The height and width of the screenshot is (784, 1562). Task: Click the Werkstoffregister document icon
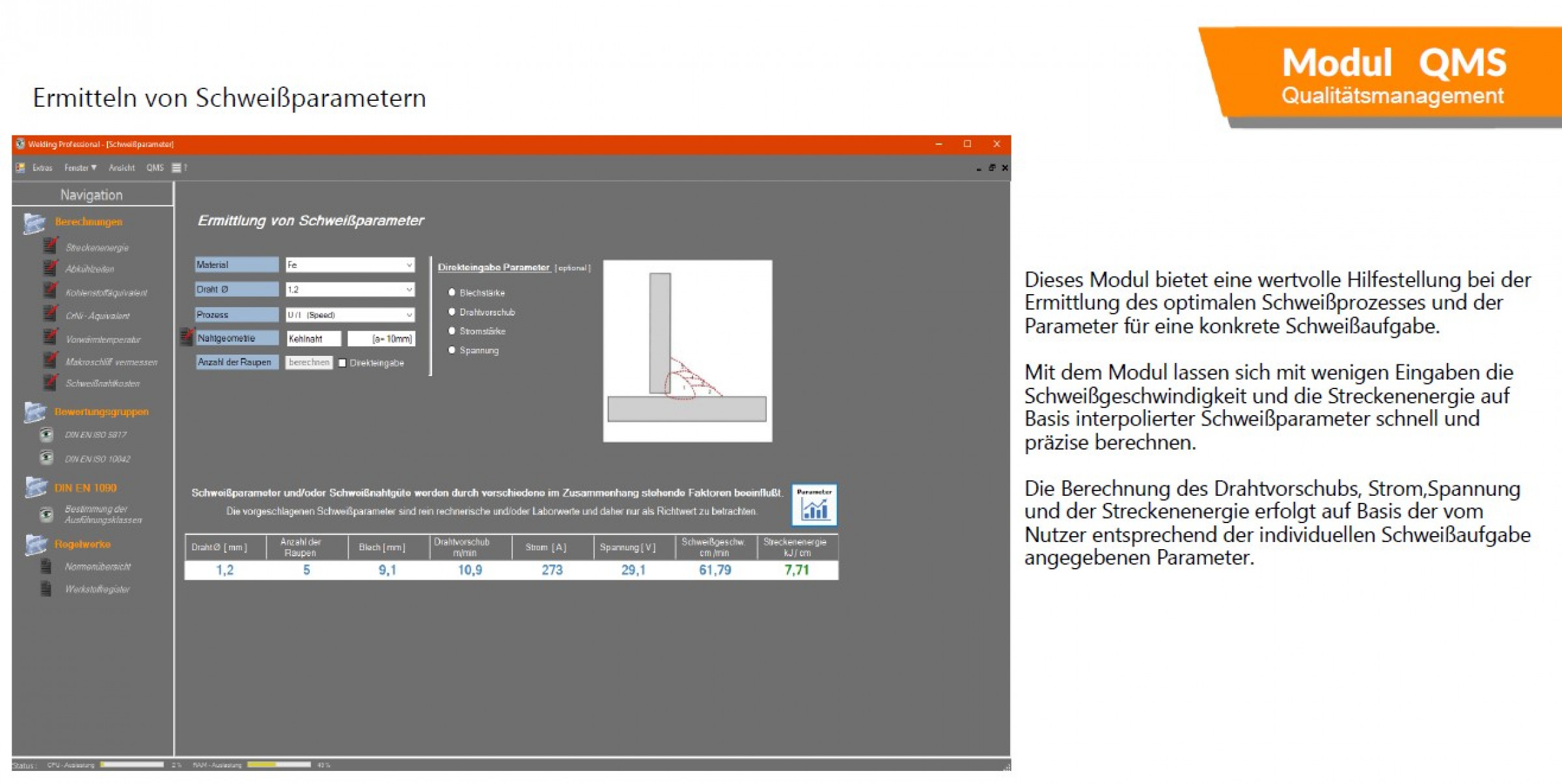(46, 589)
